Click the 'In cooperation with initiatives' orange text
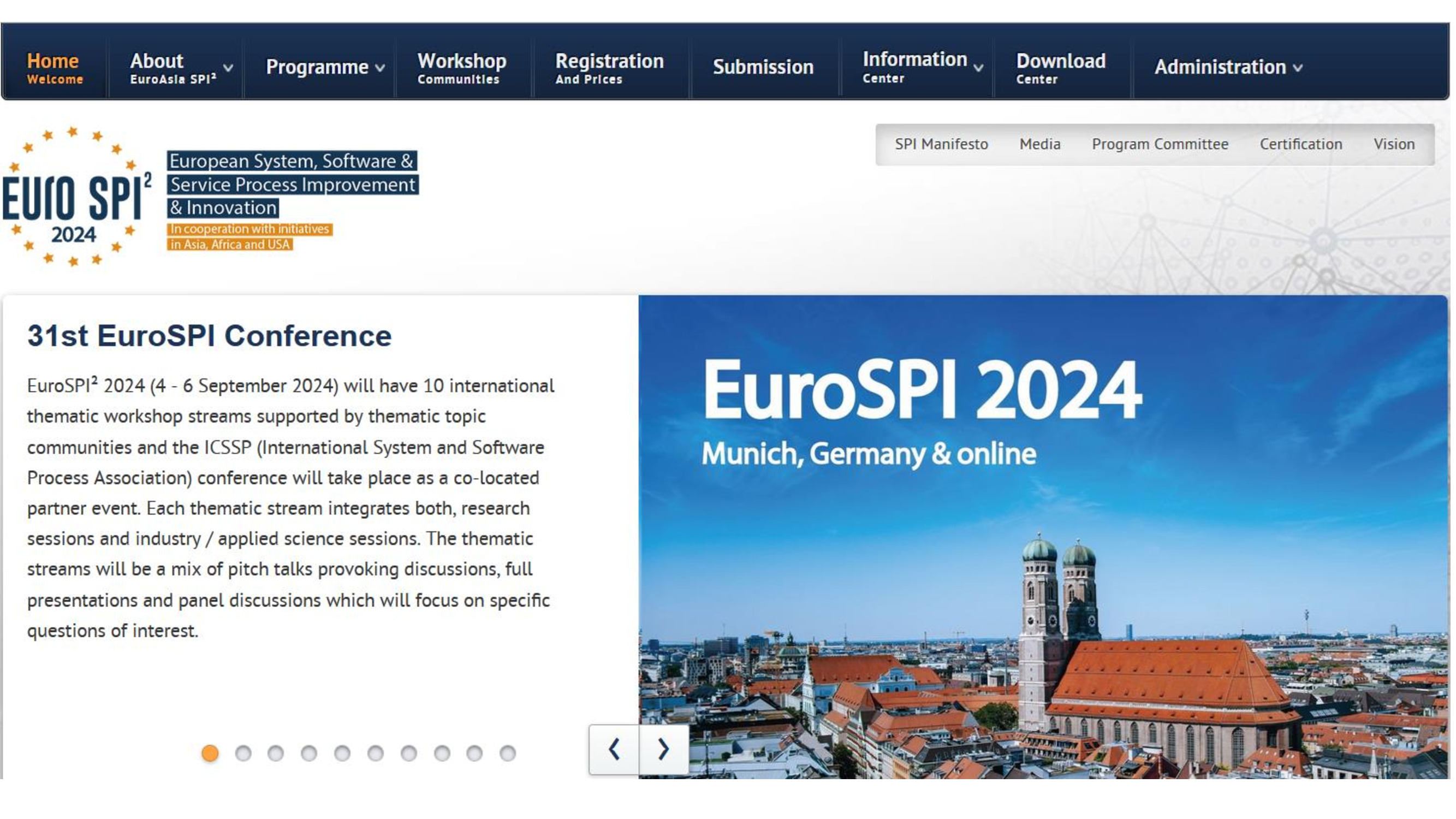 pyautogui.click(x=249, y=229)
